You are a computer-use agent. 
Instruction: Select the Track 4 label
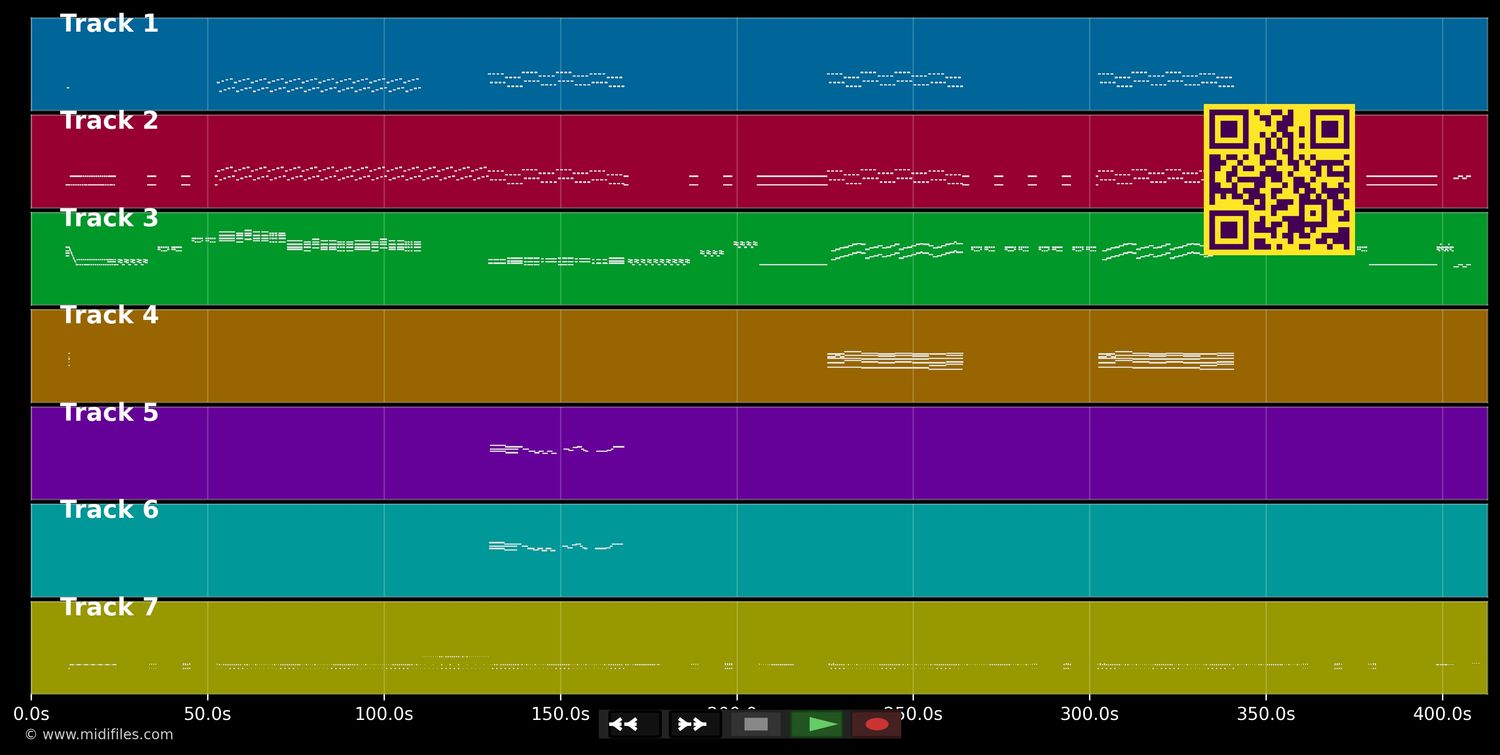tap(109, 316)
